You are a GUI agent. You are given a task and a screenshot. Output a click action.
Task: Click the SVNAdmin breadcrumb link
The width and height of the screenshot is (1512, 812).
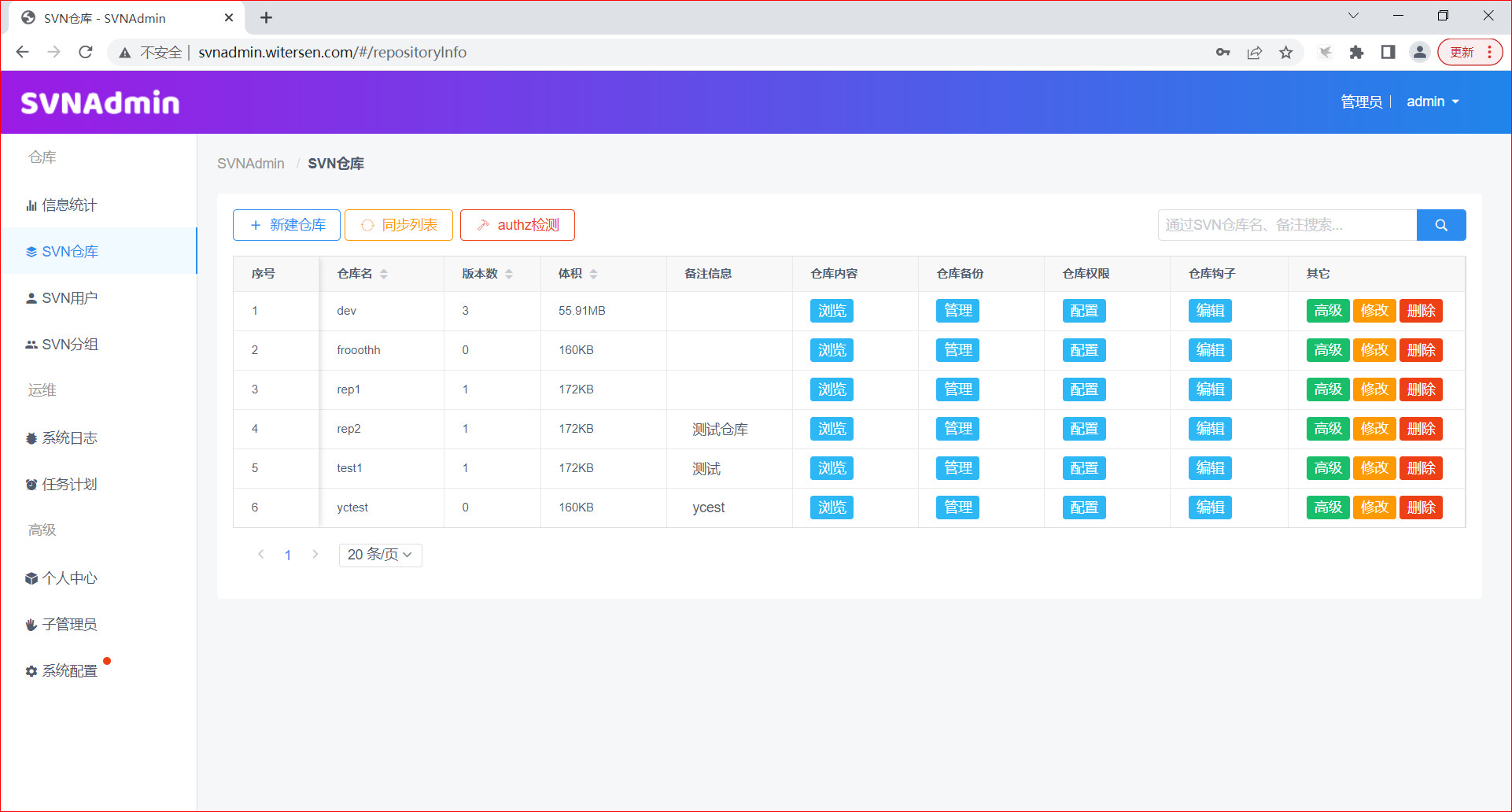pyautogui.click(x=251, y=163)
